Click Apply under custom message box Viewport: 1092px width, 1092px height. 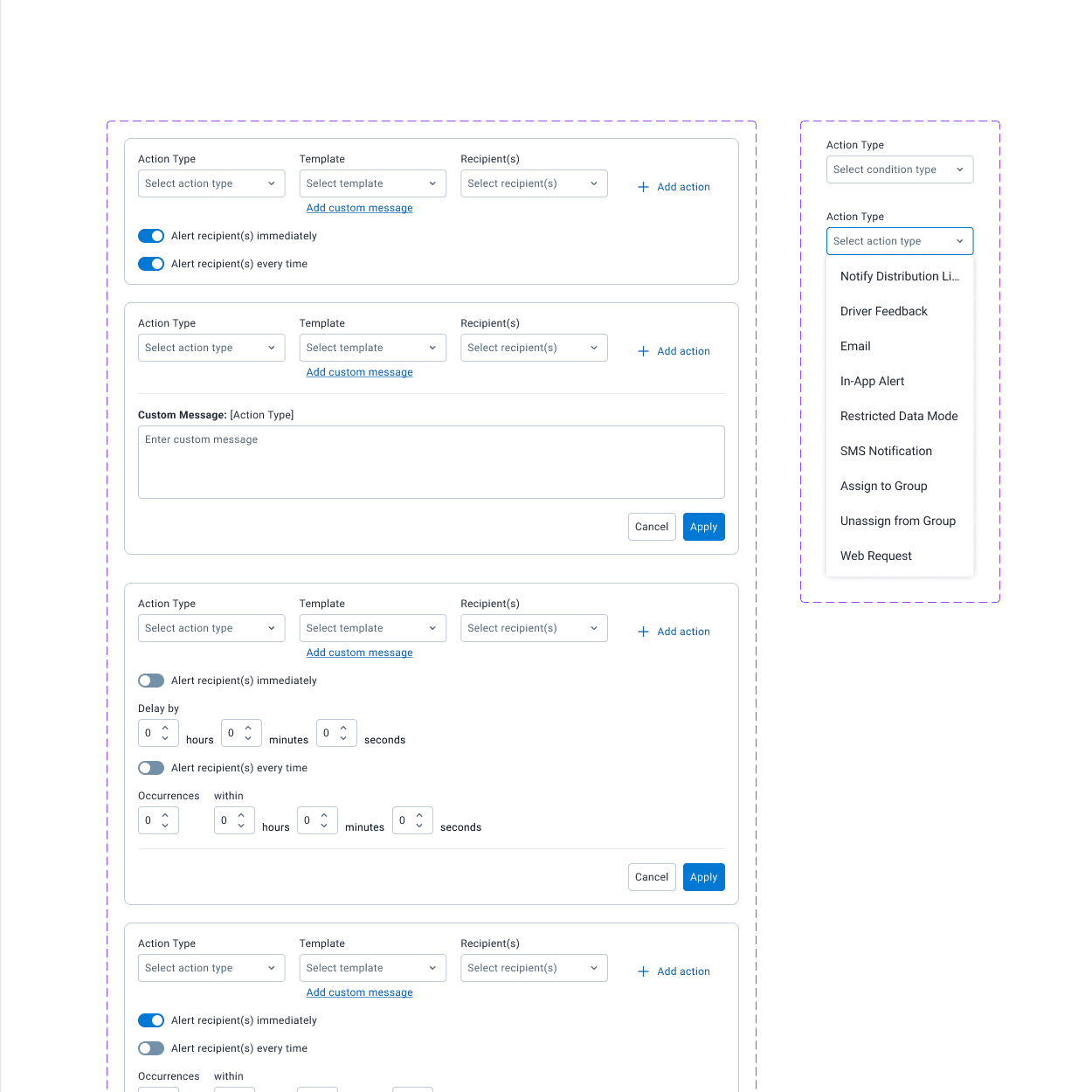704,527
